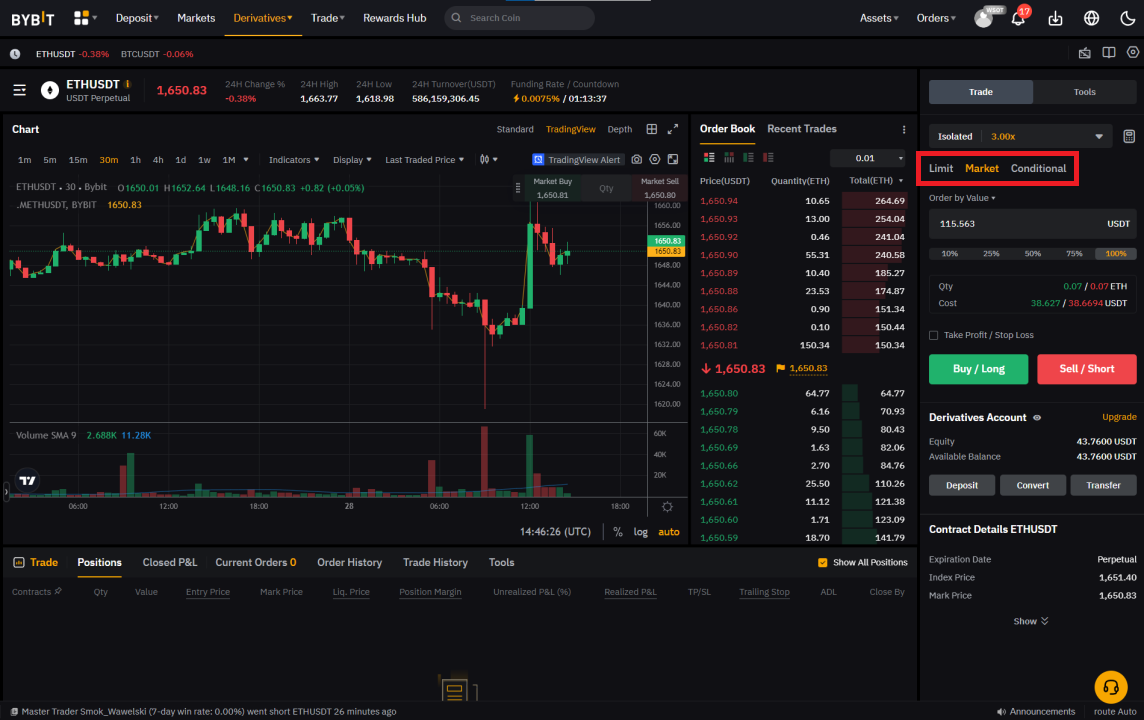Screen dimensions: 1144x720
Task: Enable Take Profit / Stop Loss checkbox
Action: [933, 335]
